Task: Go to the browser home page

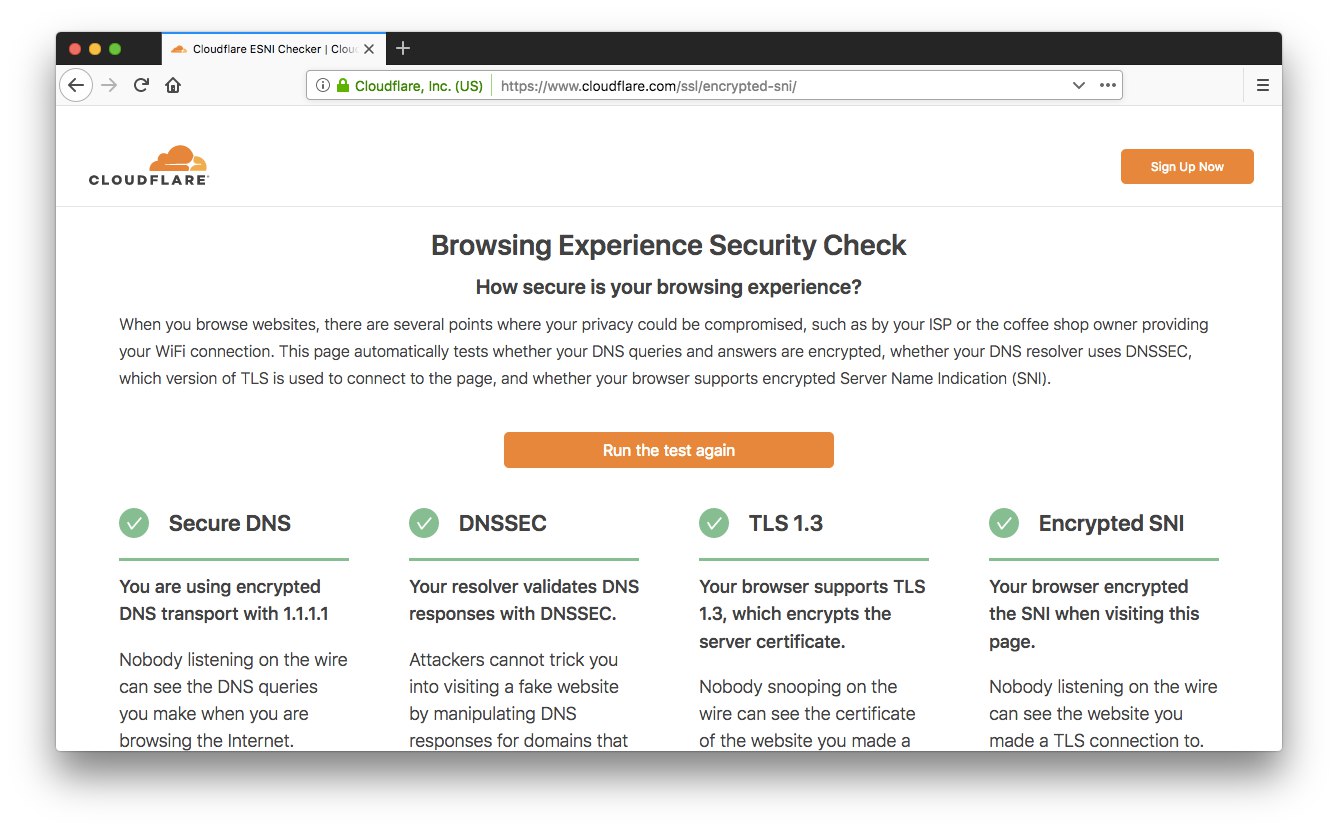Action: (x=173, y=85)
